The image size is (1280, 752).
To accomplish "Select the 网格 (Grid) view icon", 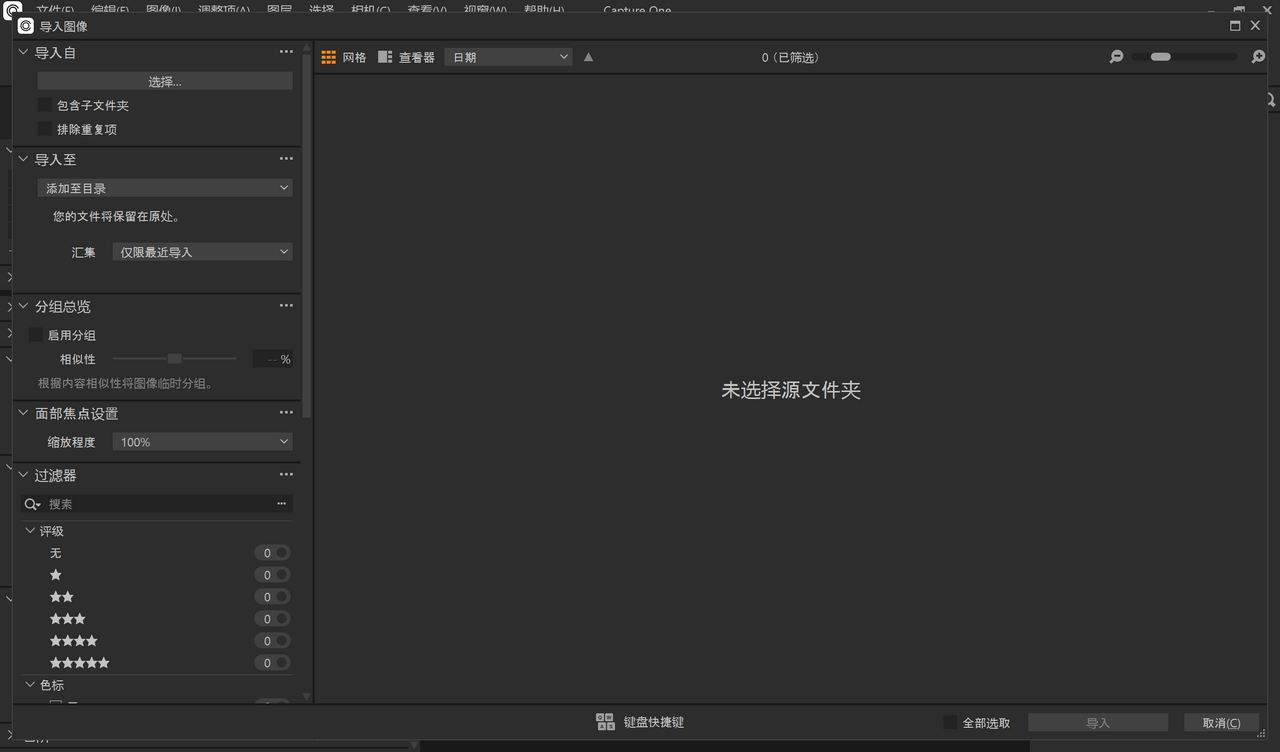I will 328,56.
